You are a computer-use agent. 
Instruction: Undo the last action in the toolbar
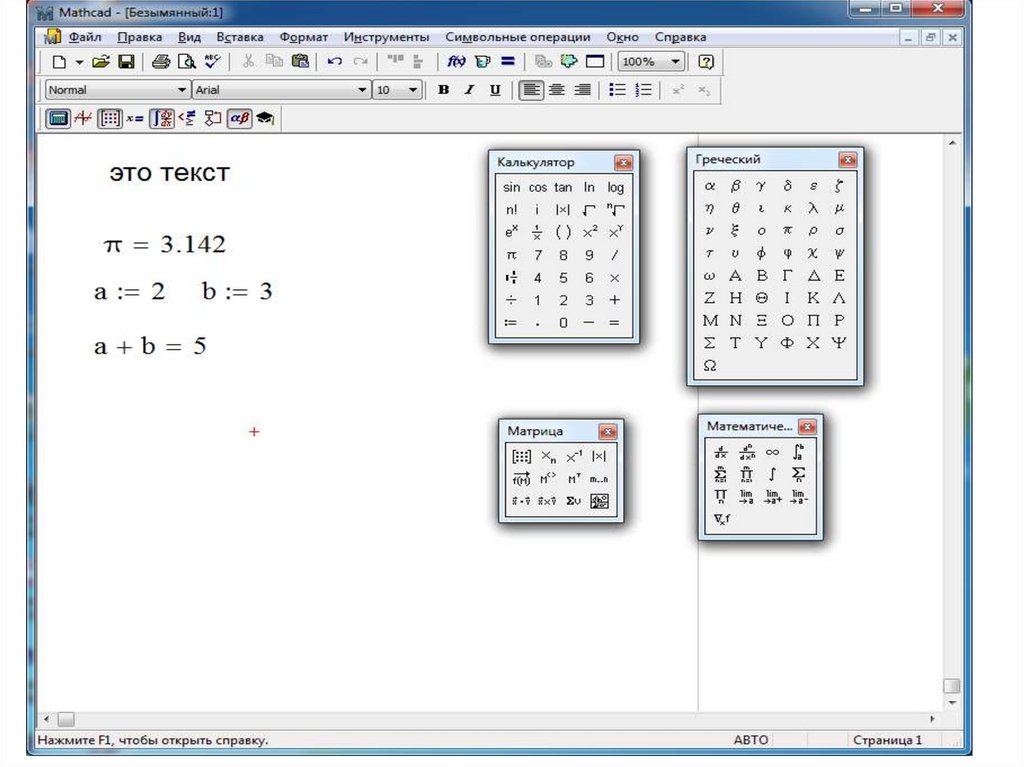[334, 62]
